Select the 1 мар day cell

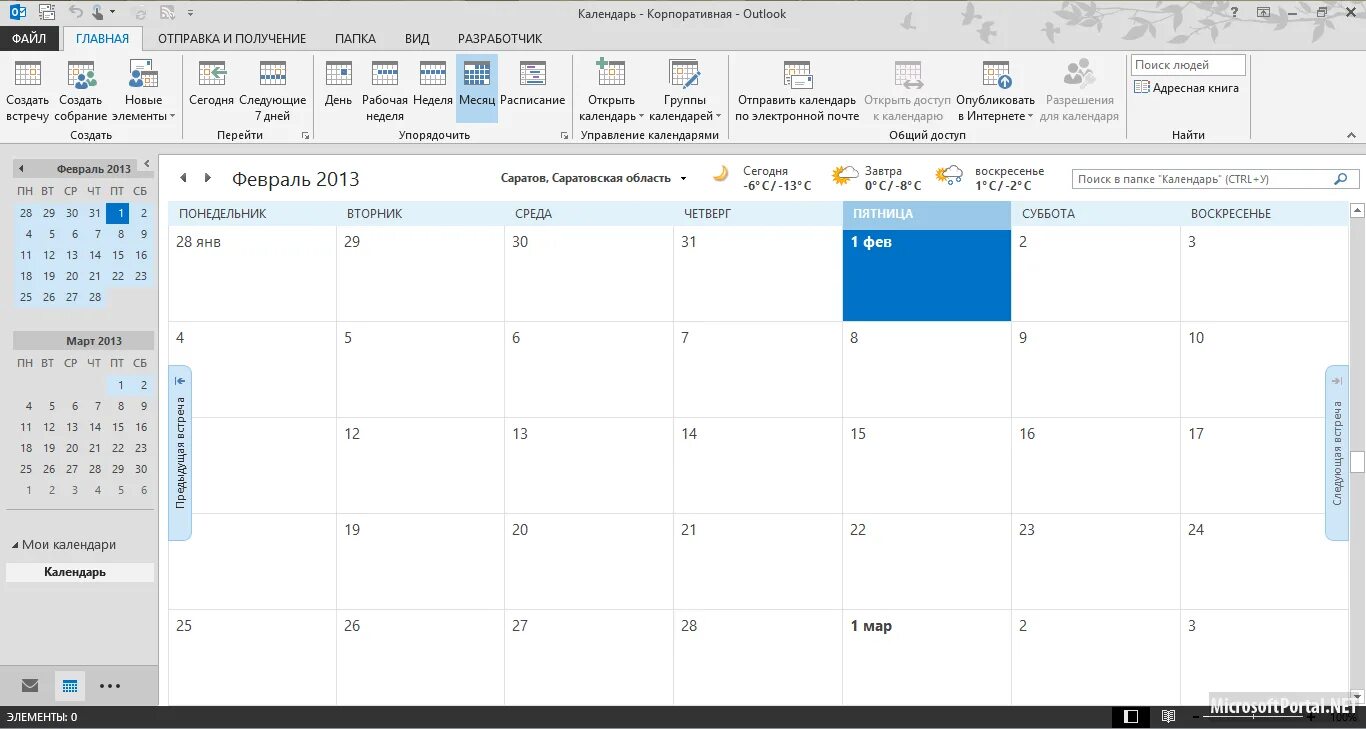(x=927, y=658)
